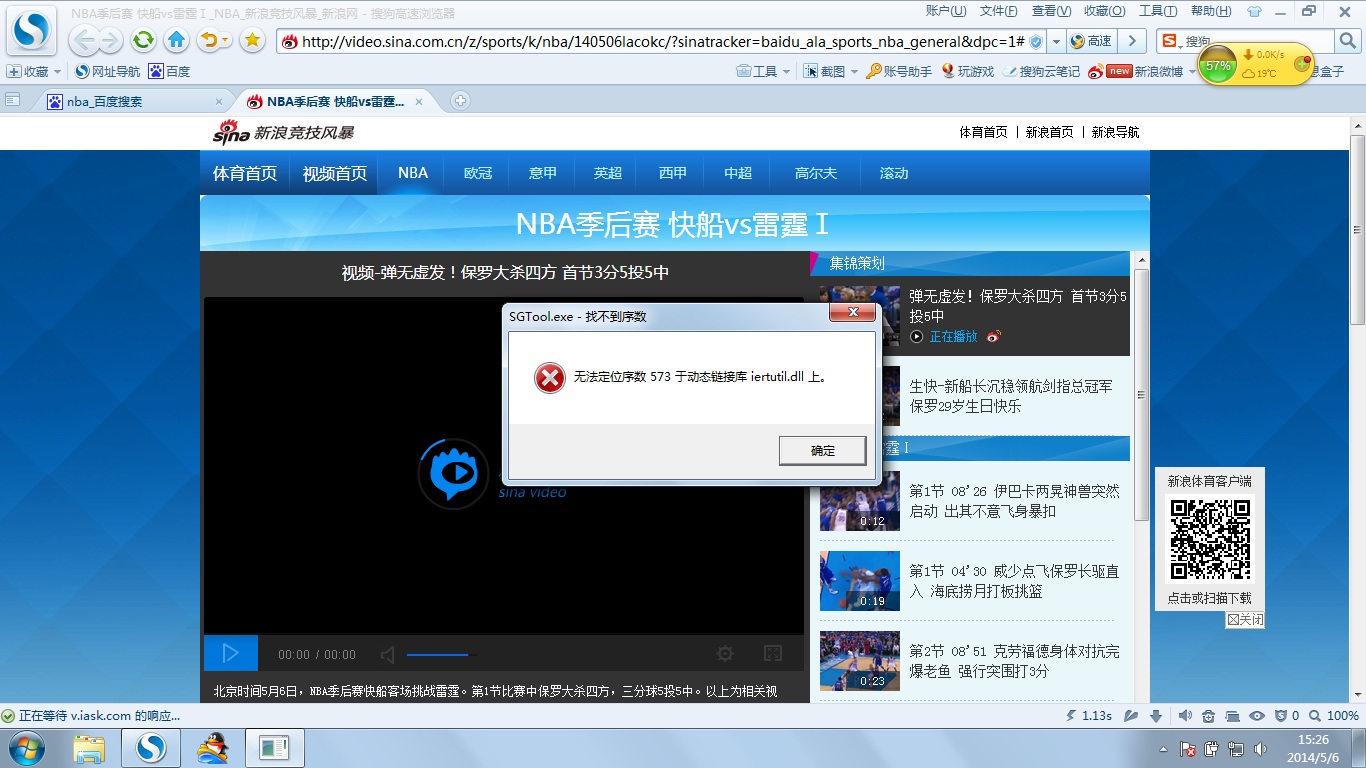Click 视频首页 in the navigation bar
The image size is (1366, 768).
(x=335, y=173)
